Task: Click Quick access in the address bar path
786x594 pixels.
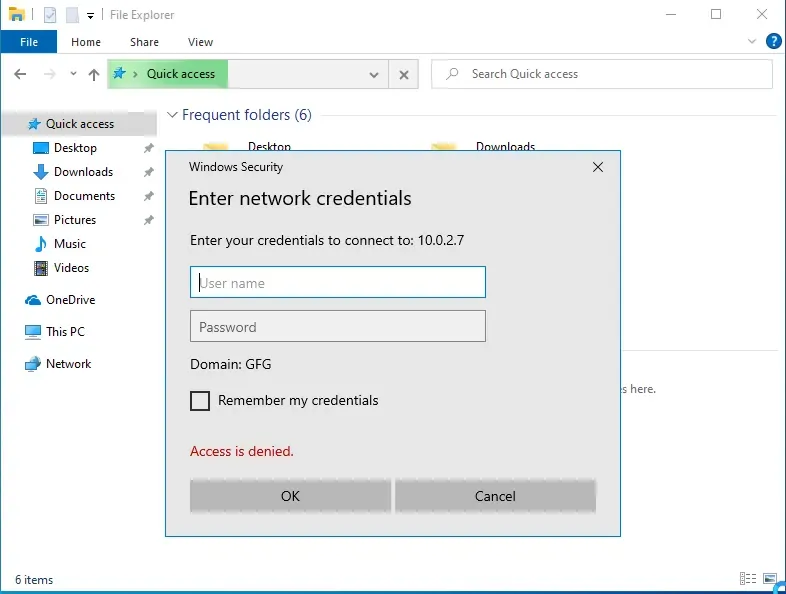Action: 180,74
